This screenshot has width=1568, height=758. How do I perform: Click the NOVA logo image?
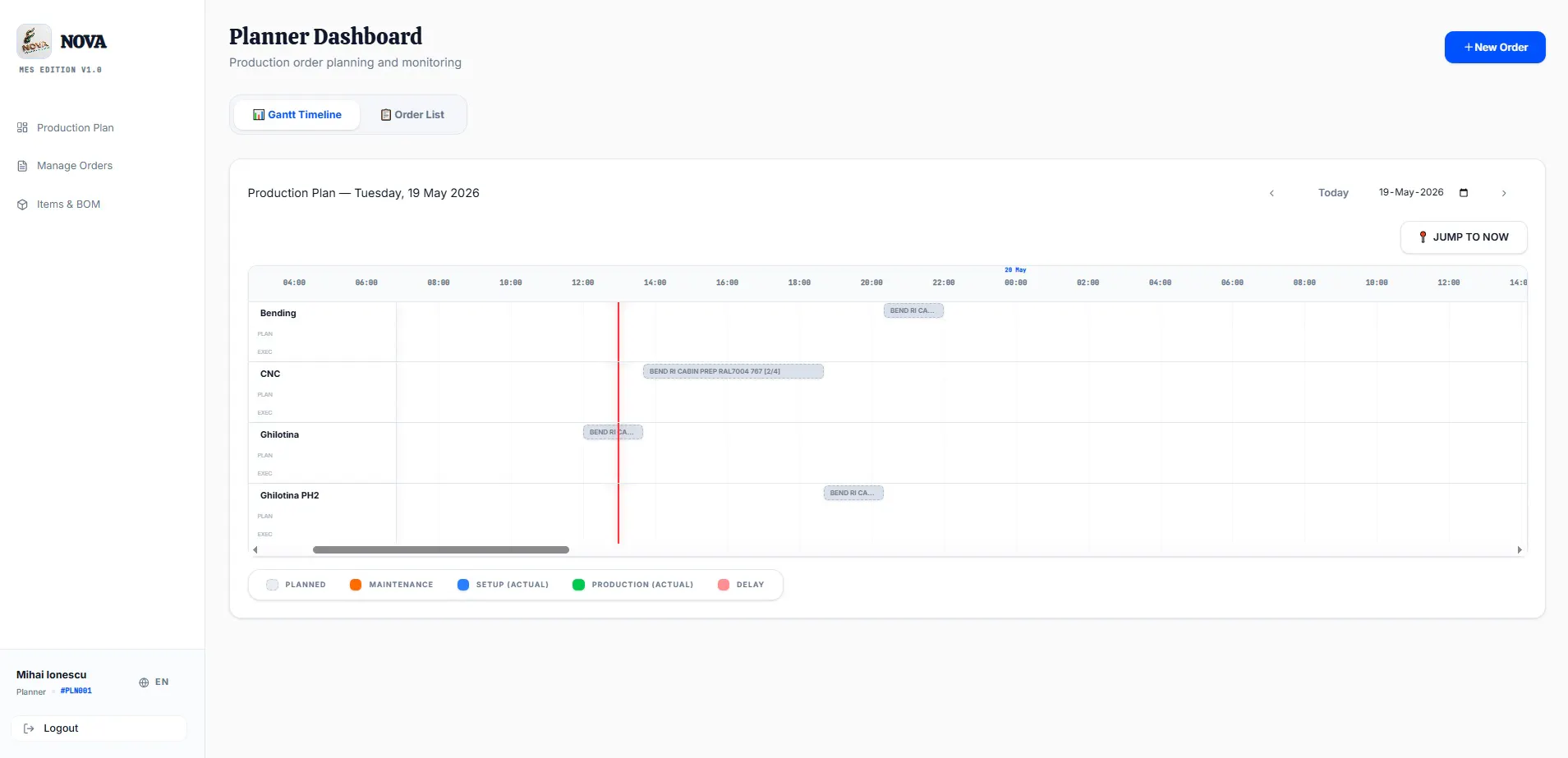(x=34, y=41)
